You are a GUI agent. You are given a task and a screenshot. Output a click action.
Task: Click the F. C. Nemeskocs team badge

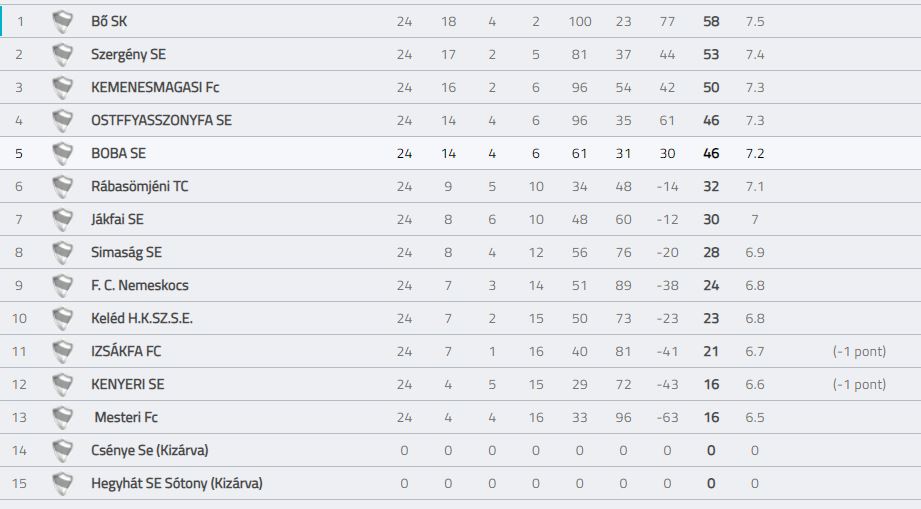62,285
